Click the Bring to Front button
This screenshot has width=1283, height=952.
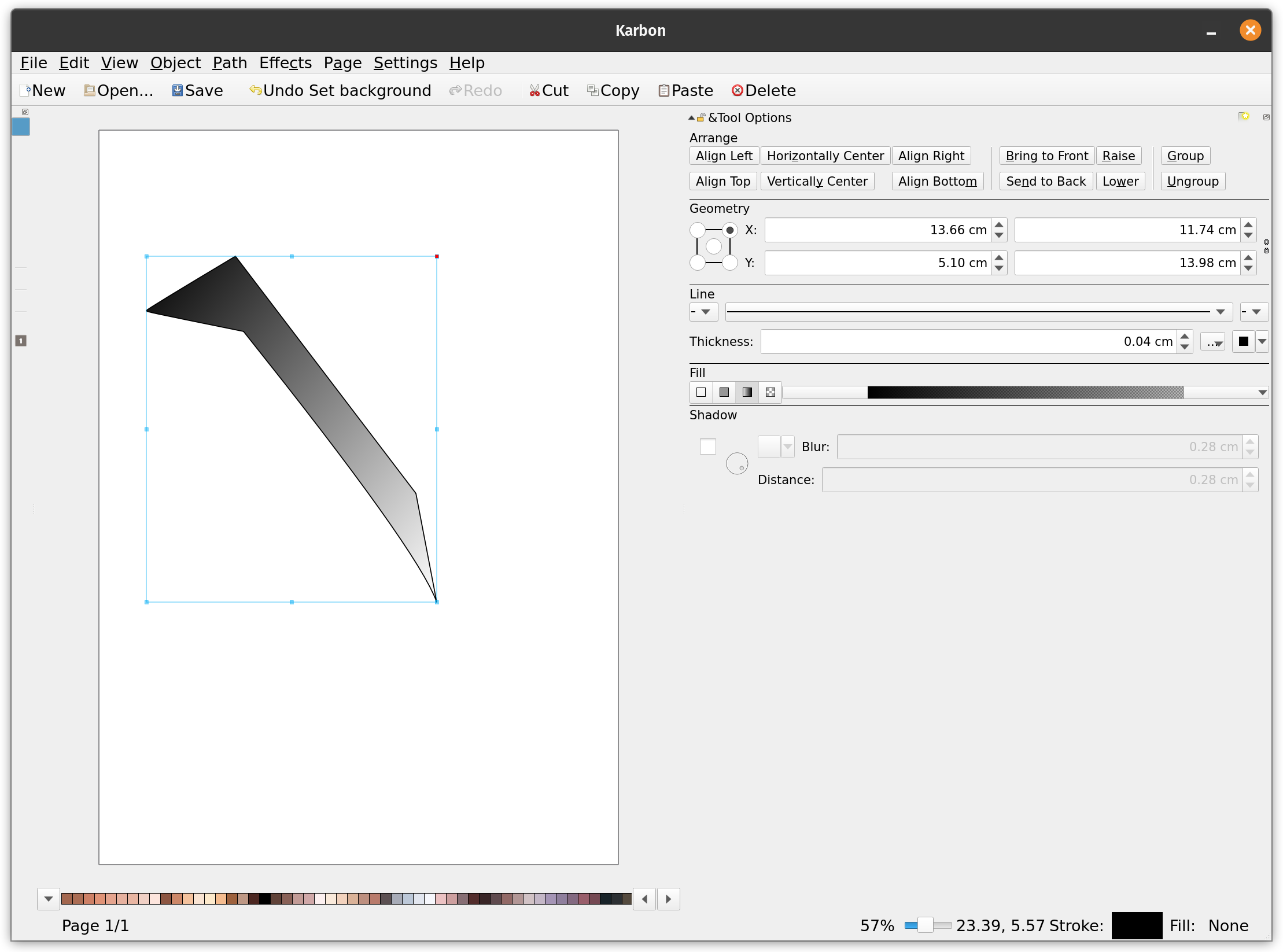pyautogui.click(x=1045, y=155)
